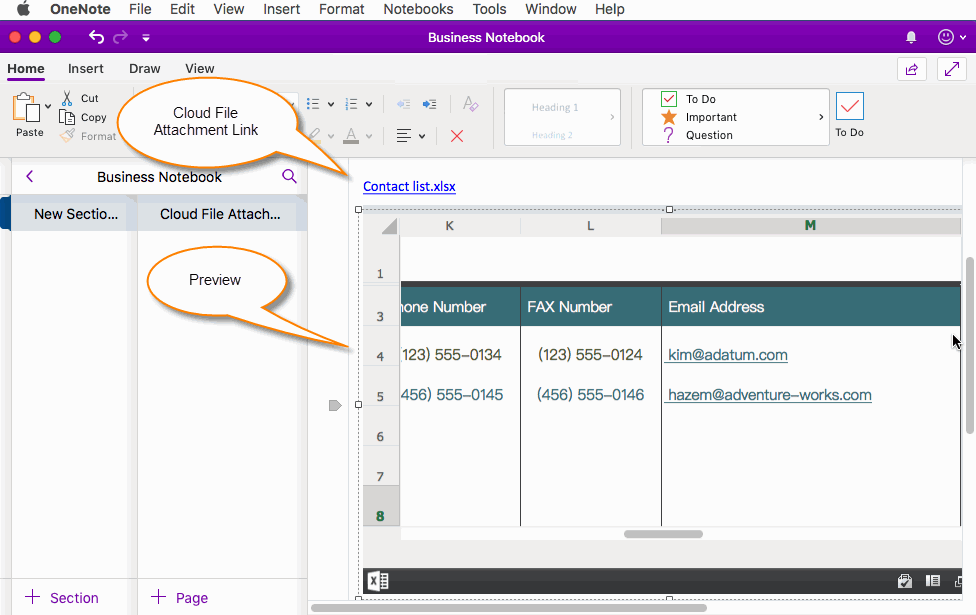The height and width of the screenshot is (615, 976).
Task: Select the Home ribbon tab
Action: pos(26,68)
